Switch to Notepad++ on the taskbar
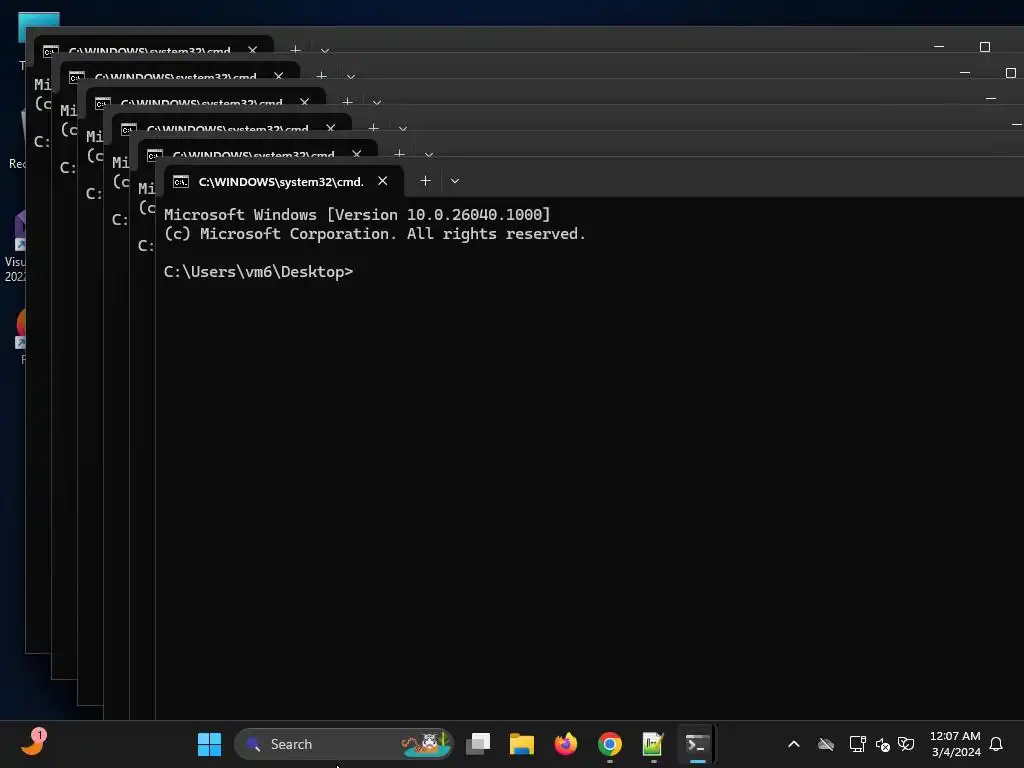 [x=653, y=744]
